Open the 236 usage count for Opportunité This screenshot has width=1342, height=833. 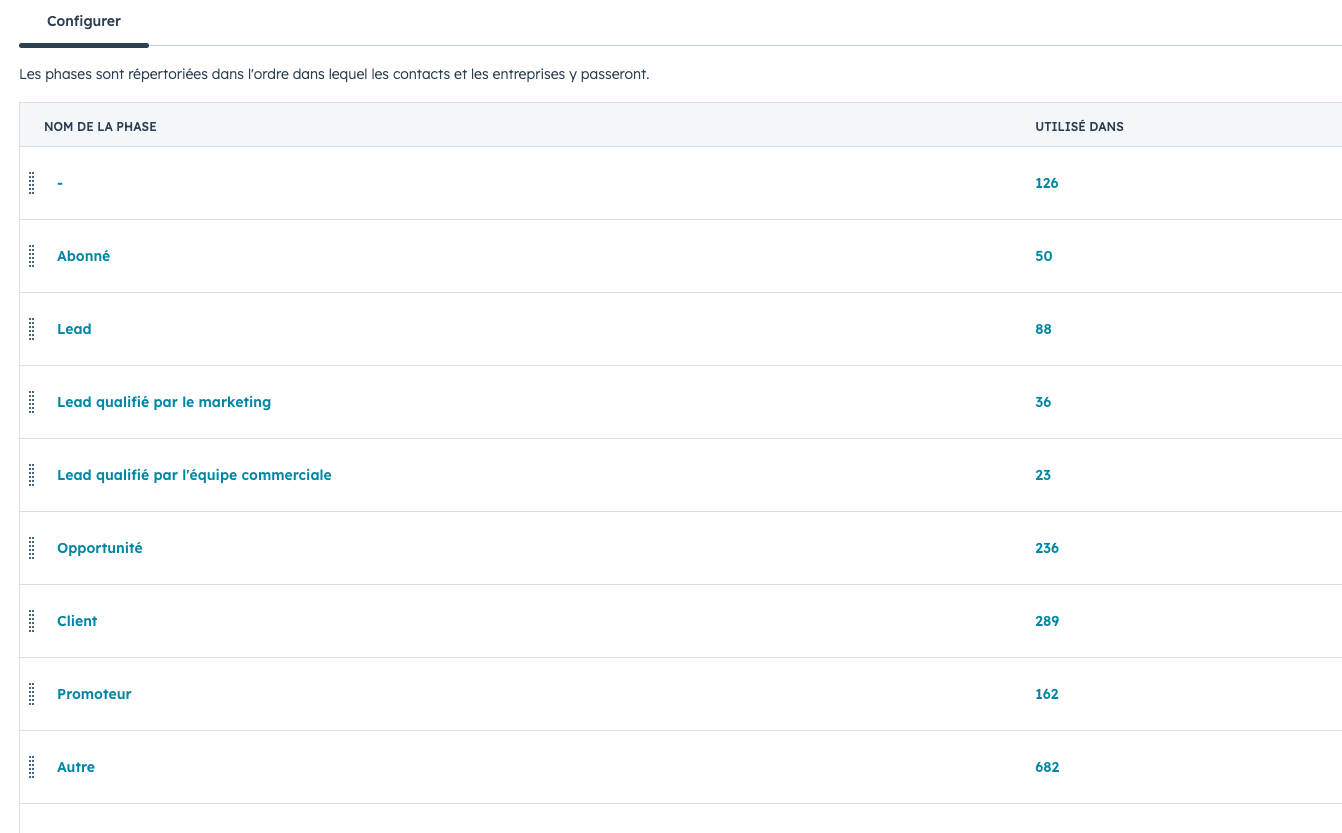pyautogui.click(x=1047, y=548)
